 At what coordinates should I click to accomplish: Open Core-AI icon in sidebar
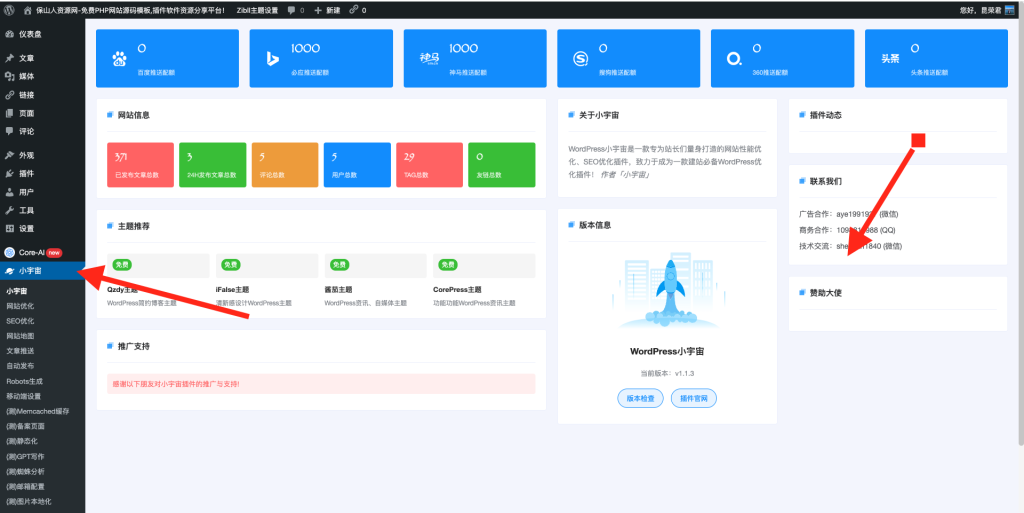tap(10, 253)
